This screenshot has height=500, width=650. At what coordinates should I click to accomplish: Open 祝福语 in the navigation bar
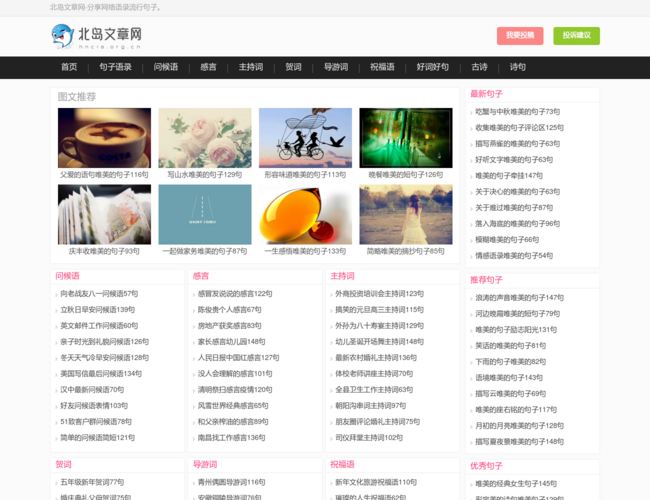coord(382,67)
